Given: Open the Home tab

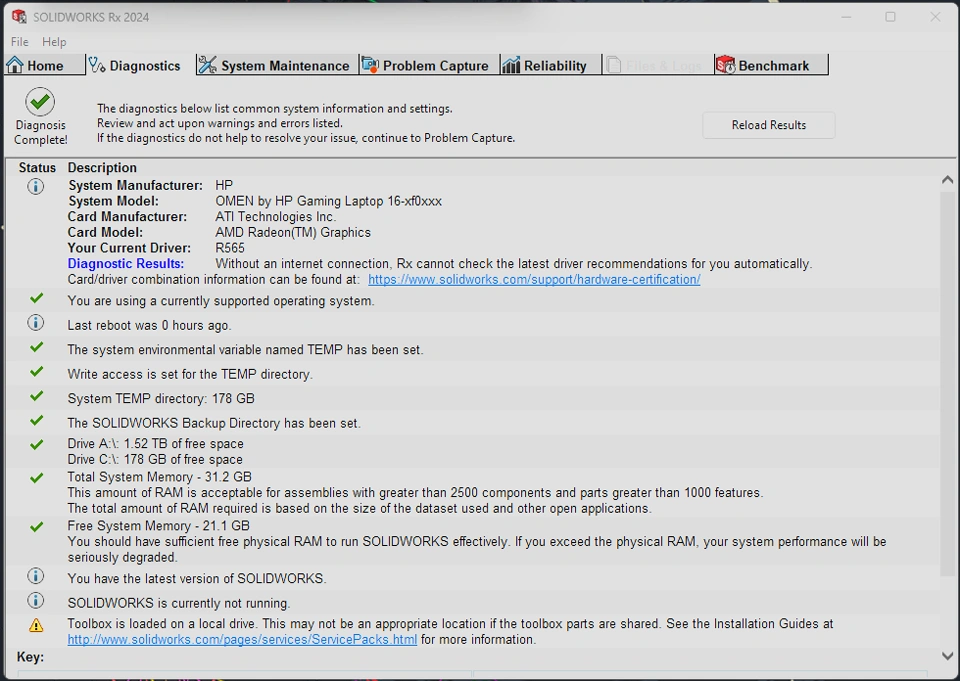Looking at the screenshot, I should (x=44, y=65).
